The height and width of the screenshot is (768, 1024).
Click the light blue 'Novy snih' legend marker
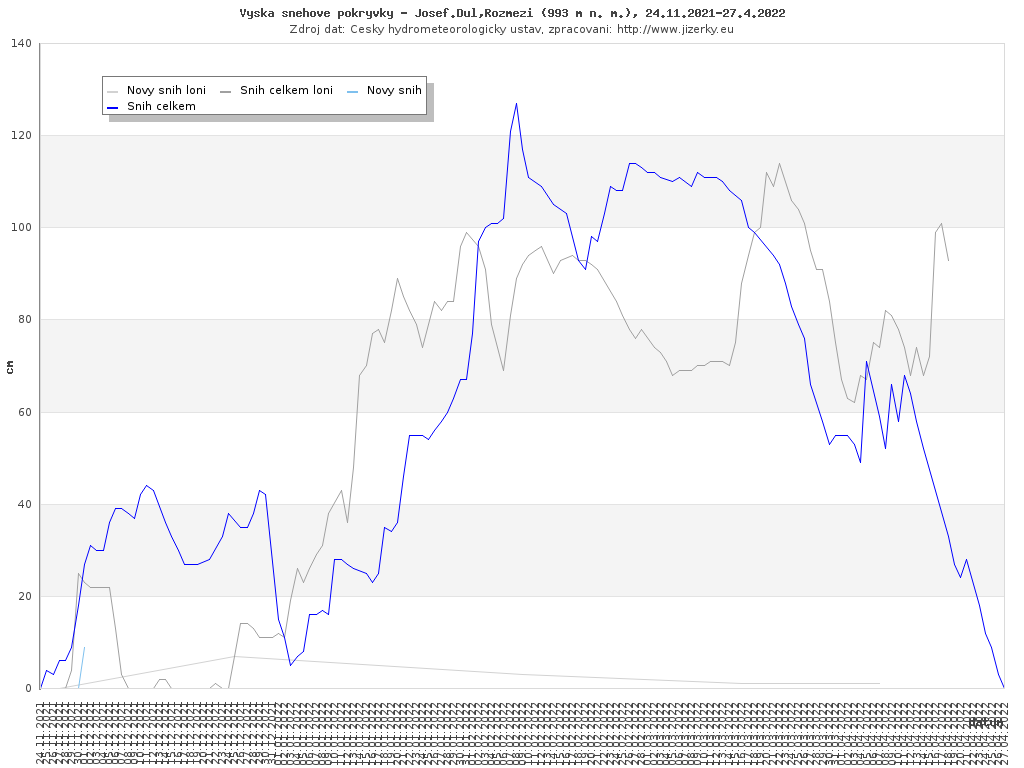tap(353, 90)
